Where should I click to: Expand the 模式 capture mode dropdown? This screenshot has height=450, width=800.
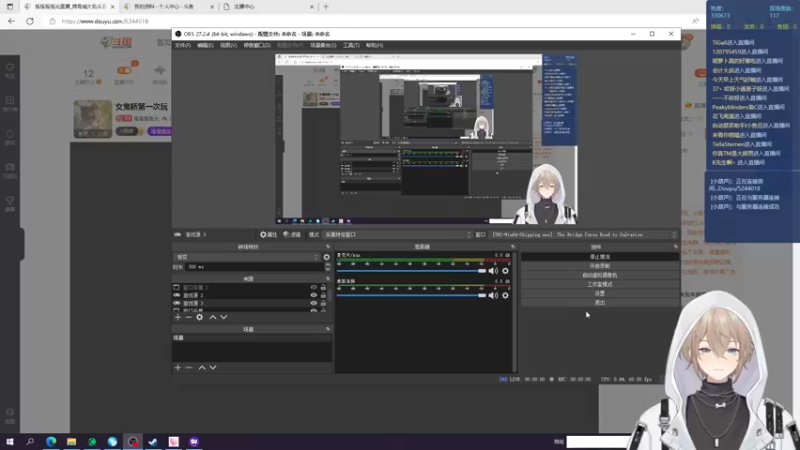click(x=397, y=235)
